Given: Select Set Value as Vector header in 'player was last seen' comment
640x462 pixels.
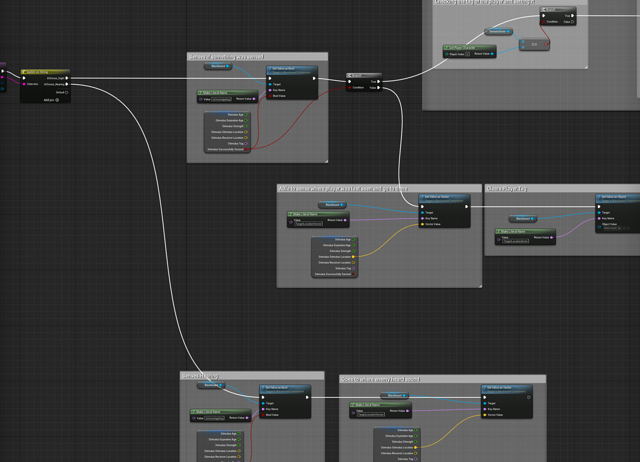Looking at the screenshot, I should click(444, 198).
